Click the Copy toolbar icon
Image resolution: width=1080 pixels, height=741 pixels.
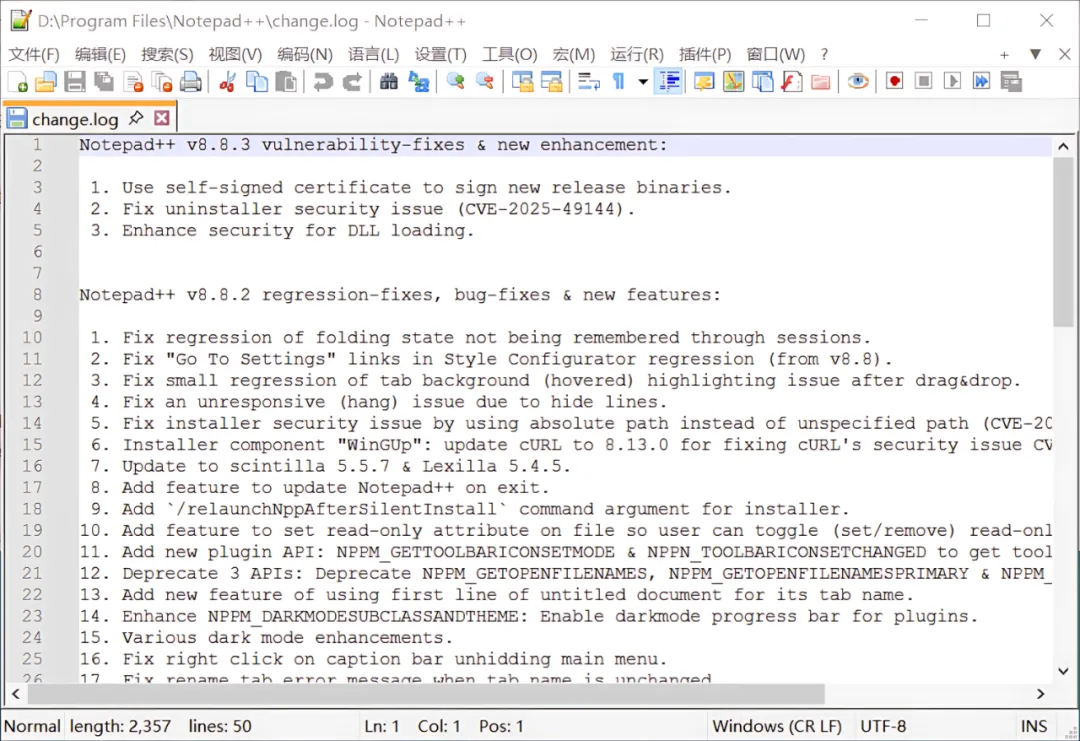[x=257, y=82]
